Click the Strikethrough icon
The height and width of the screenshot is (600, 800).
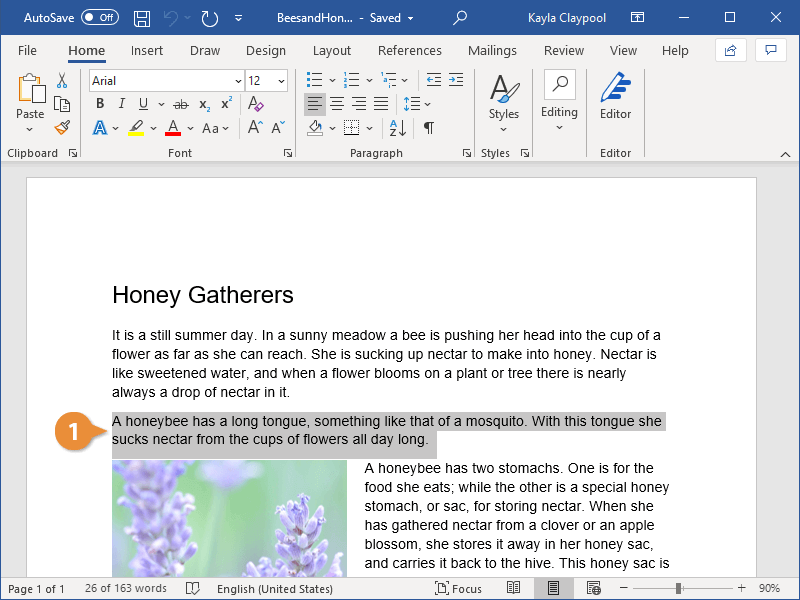180,104
